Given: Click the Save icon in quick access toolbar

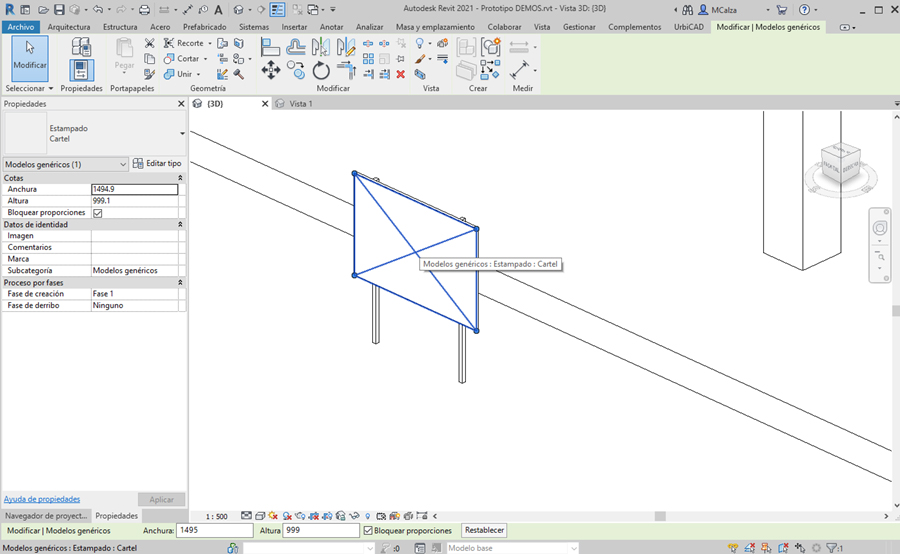Looking at the screenshot, I should coord(59,10).
